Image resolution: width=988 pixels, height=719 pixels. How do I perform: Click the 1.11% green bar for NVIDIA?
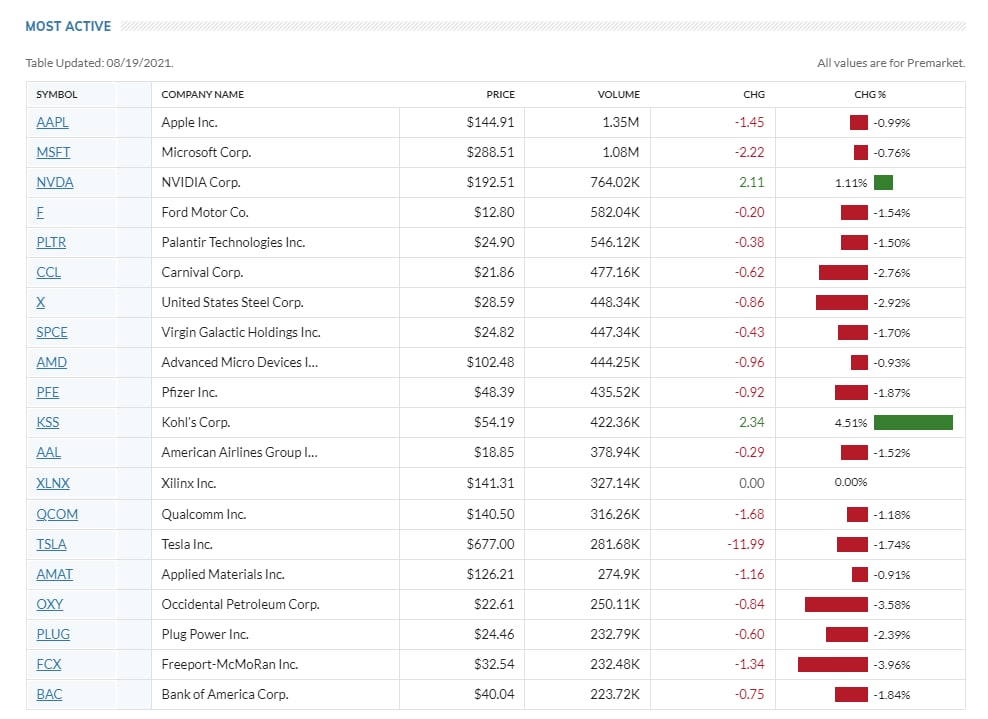pos(883,183)
